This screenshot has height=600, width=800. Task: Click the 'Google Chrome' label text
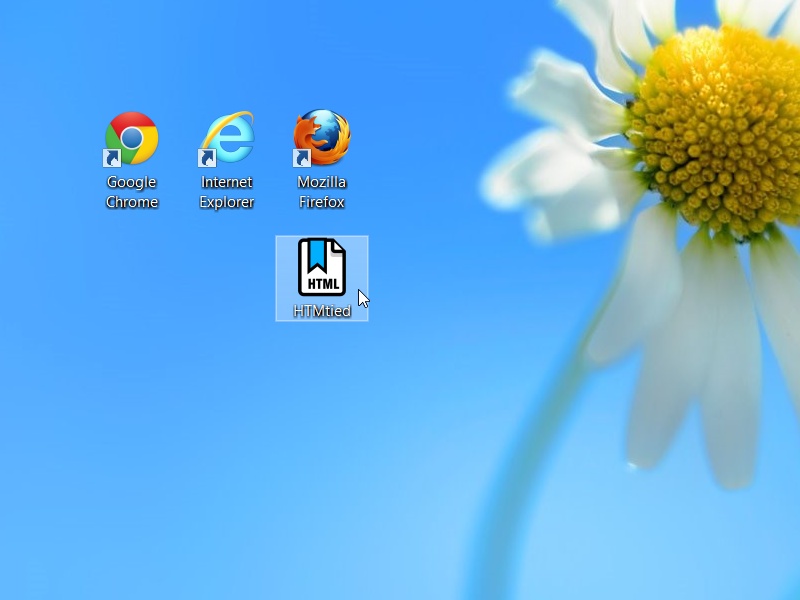pos(132,192)
